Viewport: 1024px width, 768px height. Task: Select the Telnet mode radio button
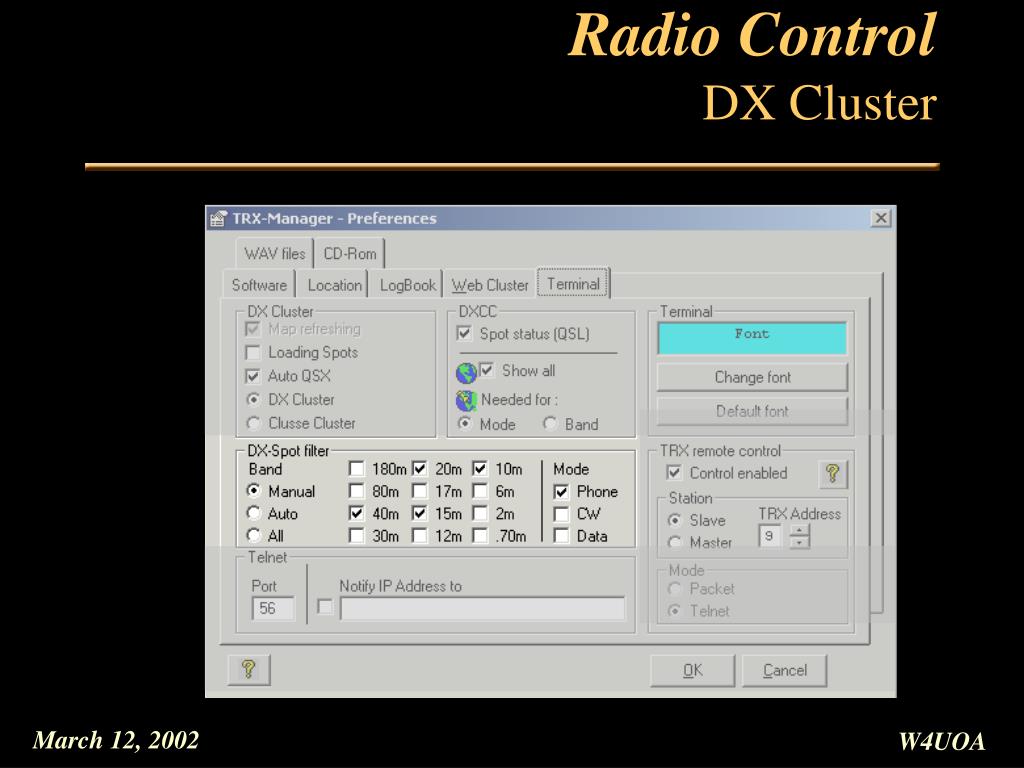pyautogui.click(x=675, y=611)
